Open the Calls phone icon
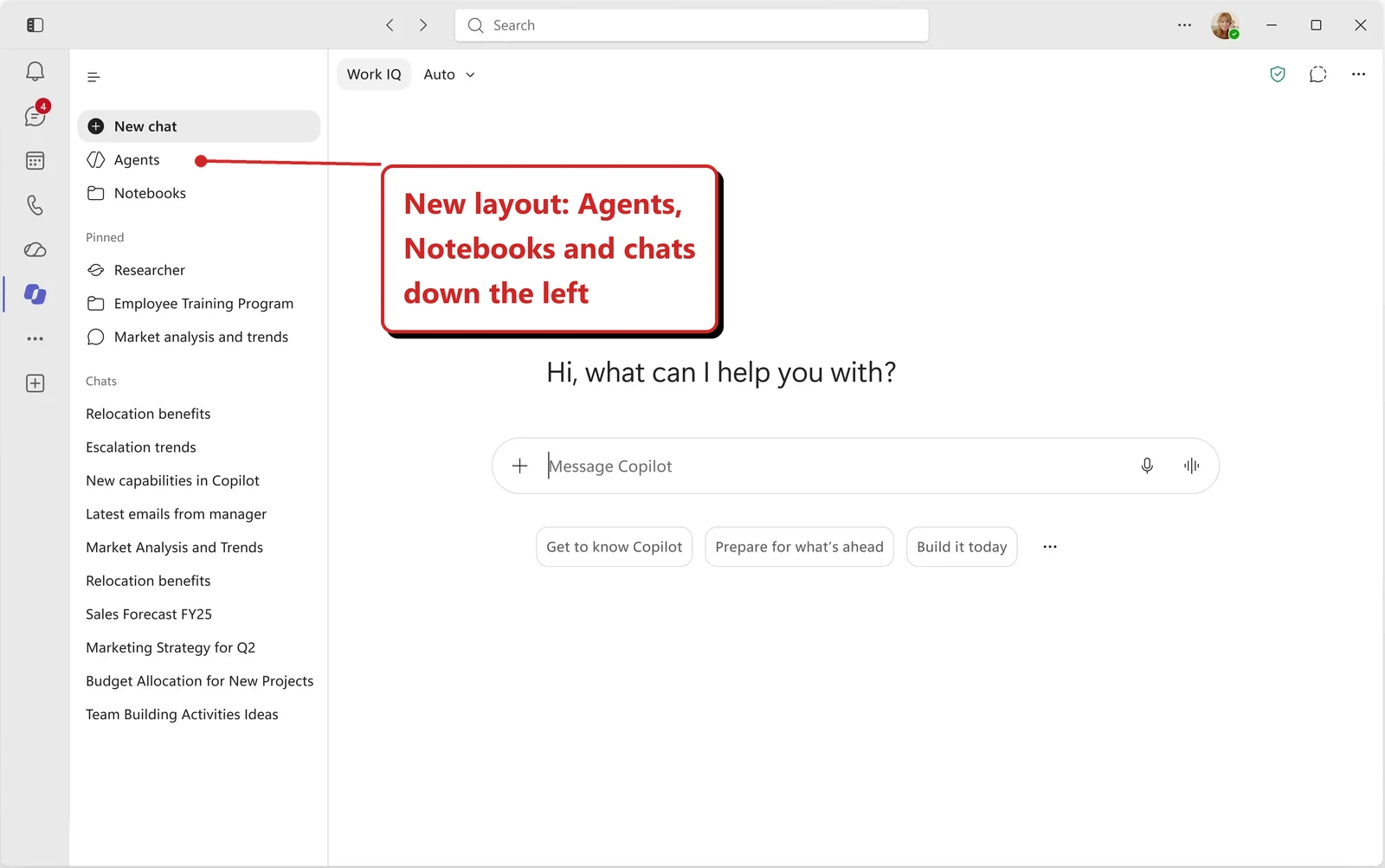Screen dimensions: 1385x868 (x=35, y=205)
